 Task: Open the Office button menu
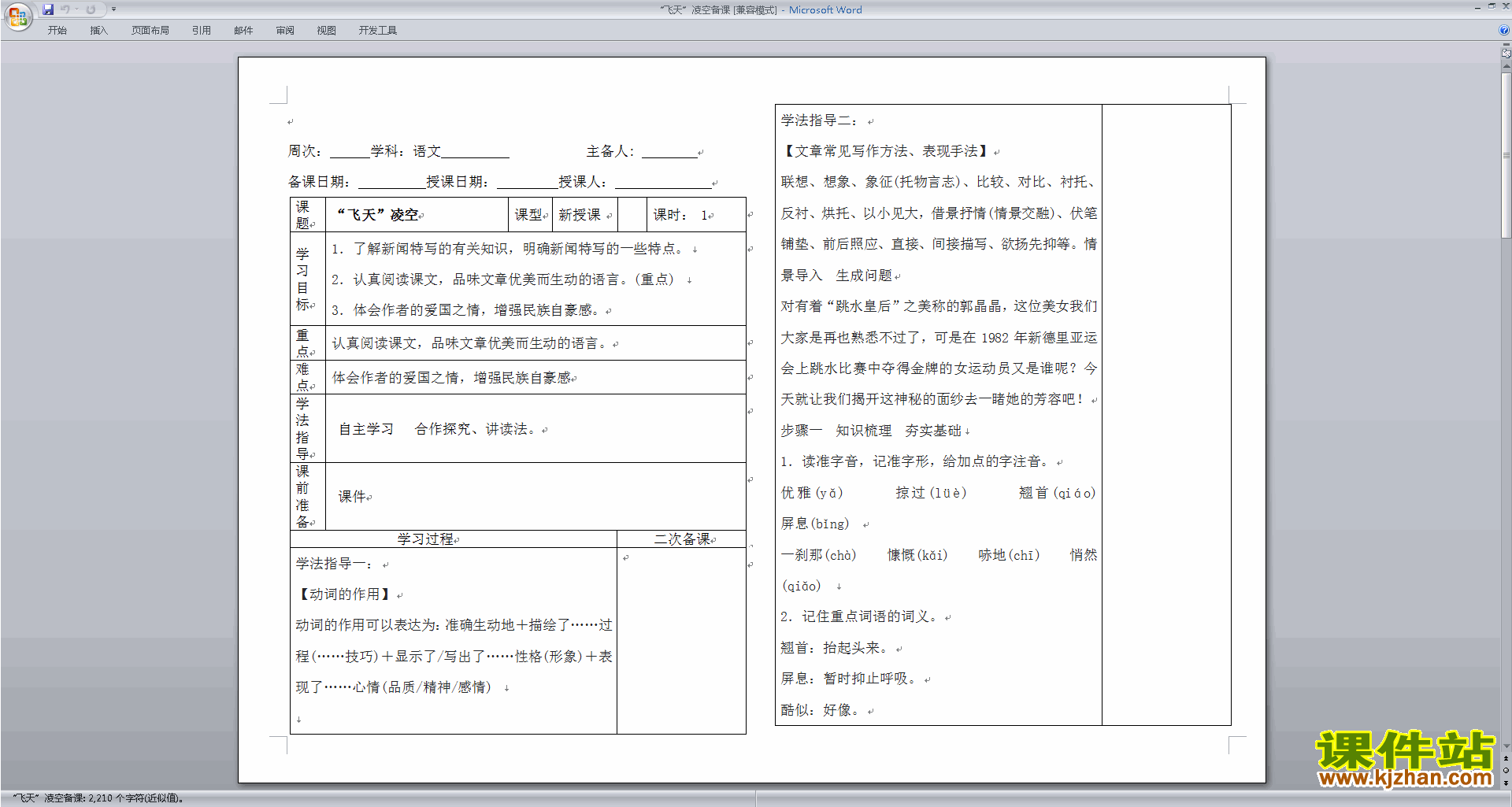point(17,16)
